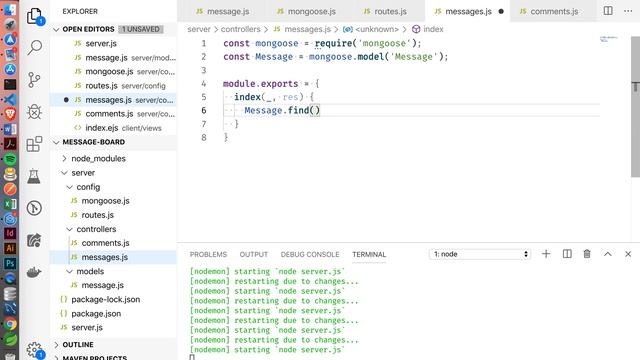
Task: Open the Spotify icon in the dock
Action: click(10, 159)
